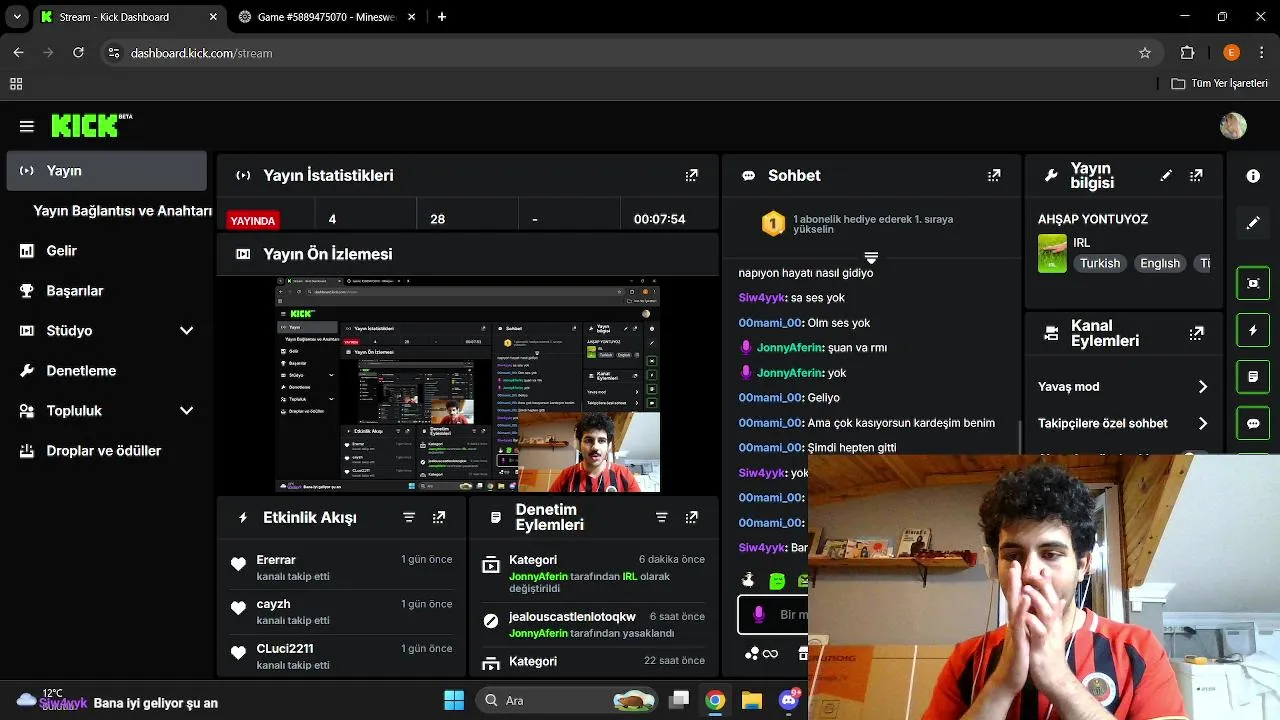Click the green emote below the chat
The image size is (1280, 720).
(x=777, y=580)
